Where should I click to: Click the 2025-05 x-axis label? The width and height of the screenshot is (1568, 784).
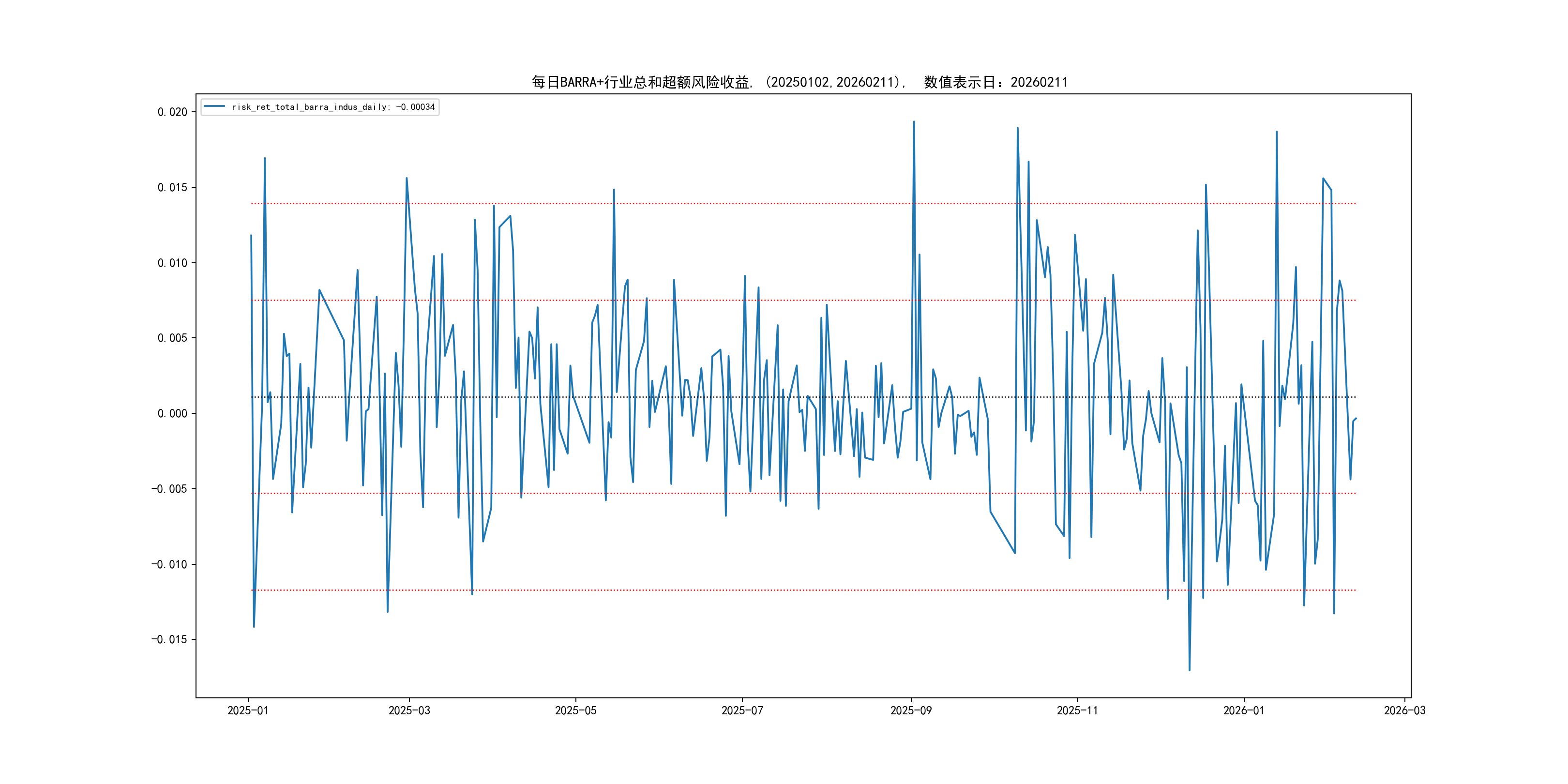(575, 710)
